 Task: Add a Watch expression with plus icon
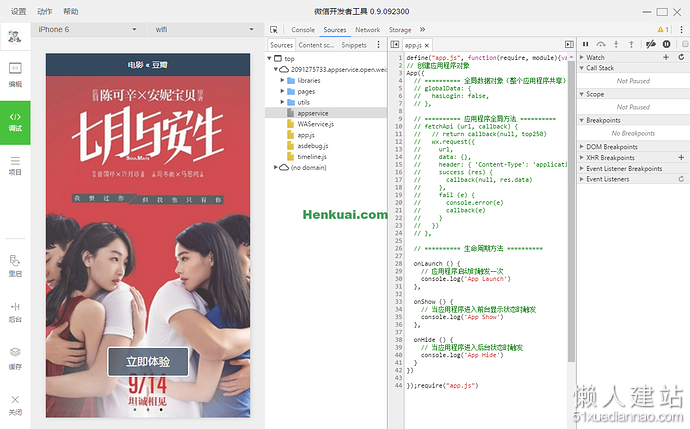666,57
